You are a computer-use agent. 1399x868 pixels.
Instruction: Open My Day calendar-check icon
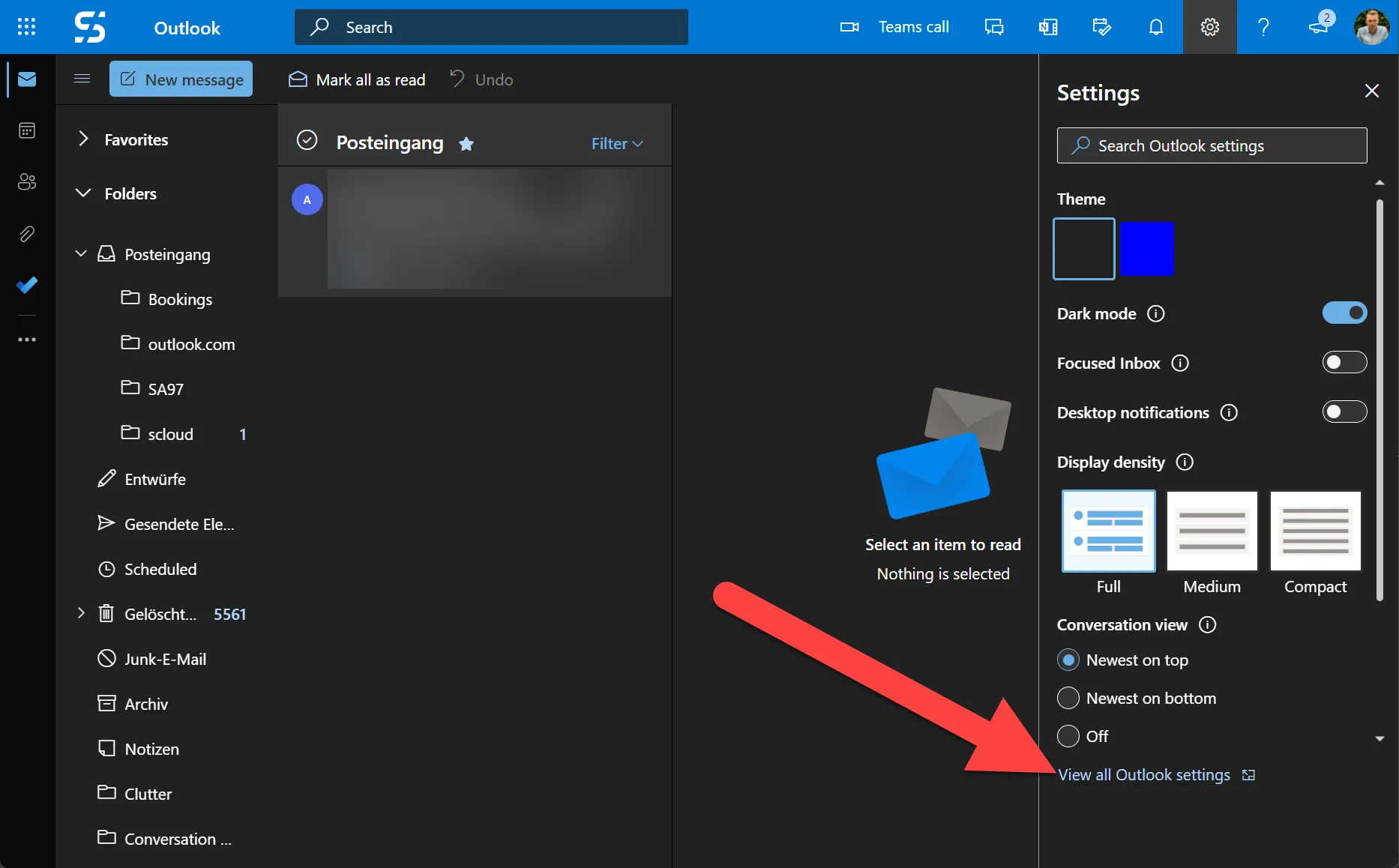tap(1102, 27)
